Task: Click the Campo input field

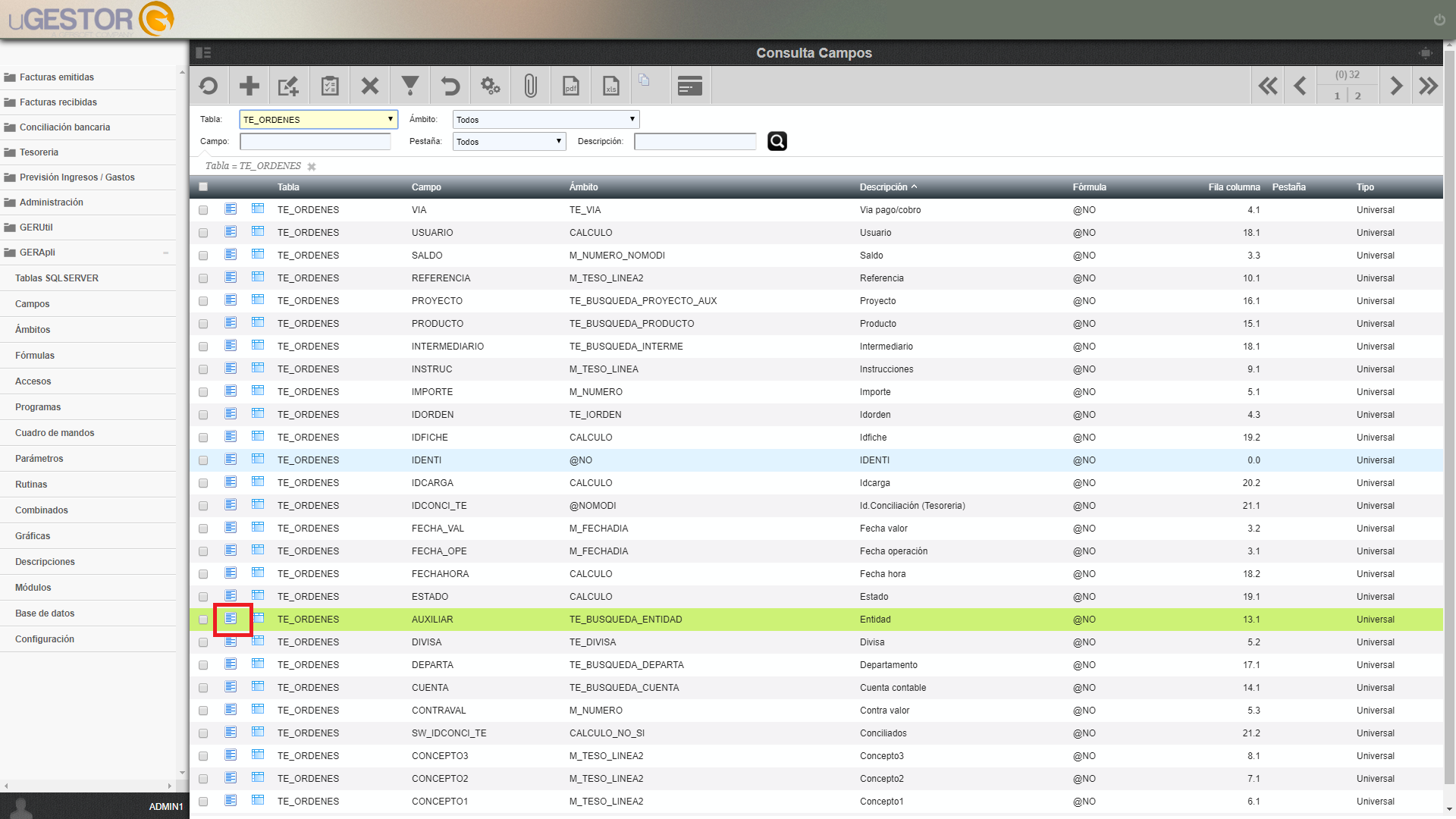Action: (x=315, y=141)
